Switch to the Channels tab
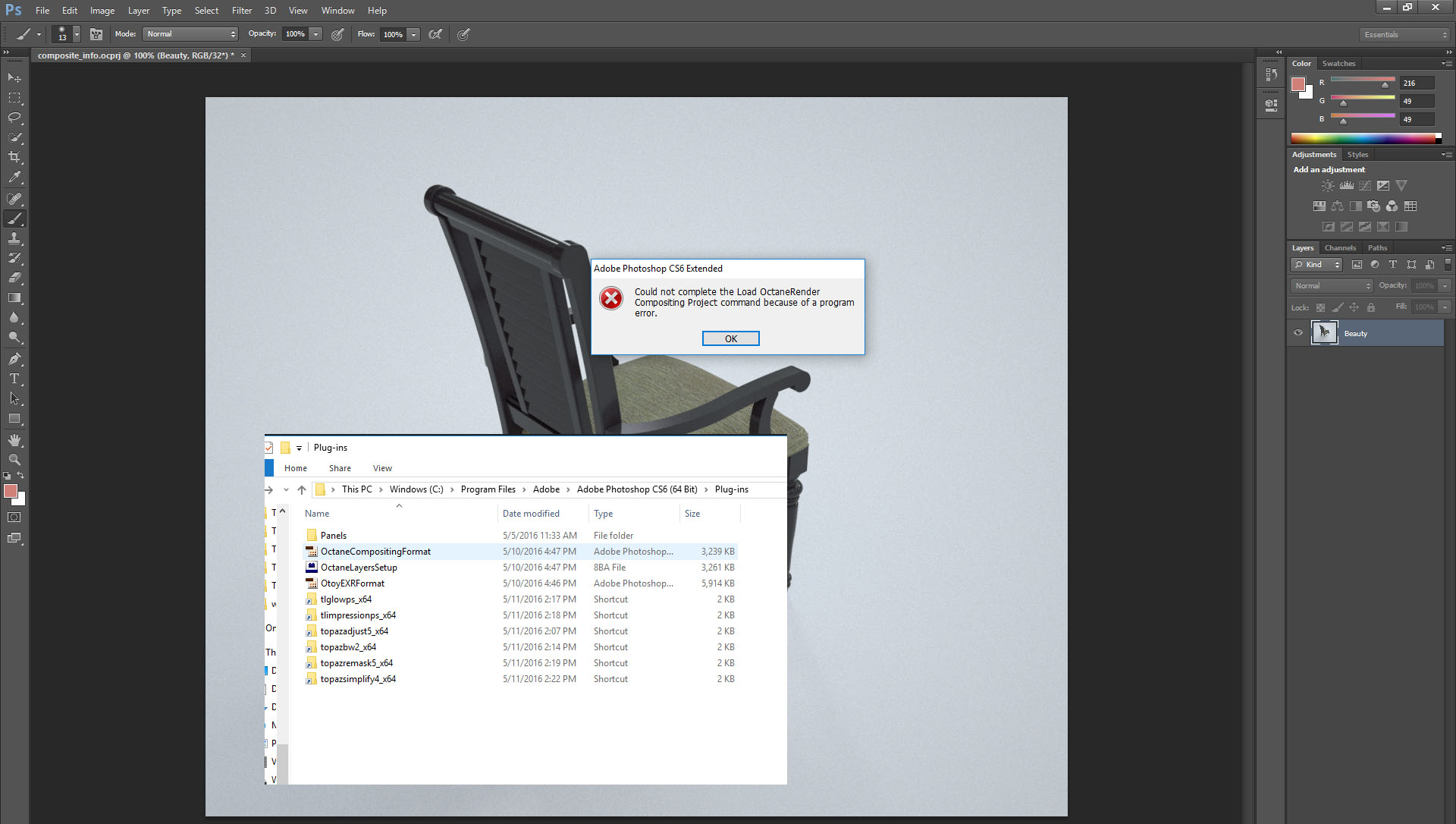The height and width of the screenshot is (824, 1456). pos(1340,248)
